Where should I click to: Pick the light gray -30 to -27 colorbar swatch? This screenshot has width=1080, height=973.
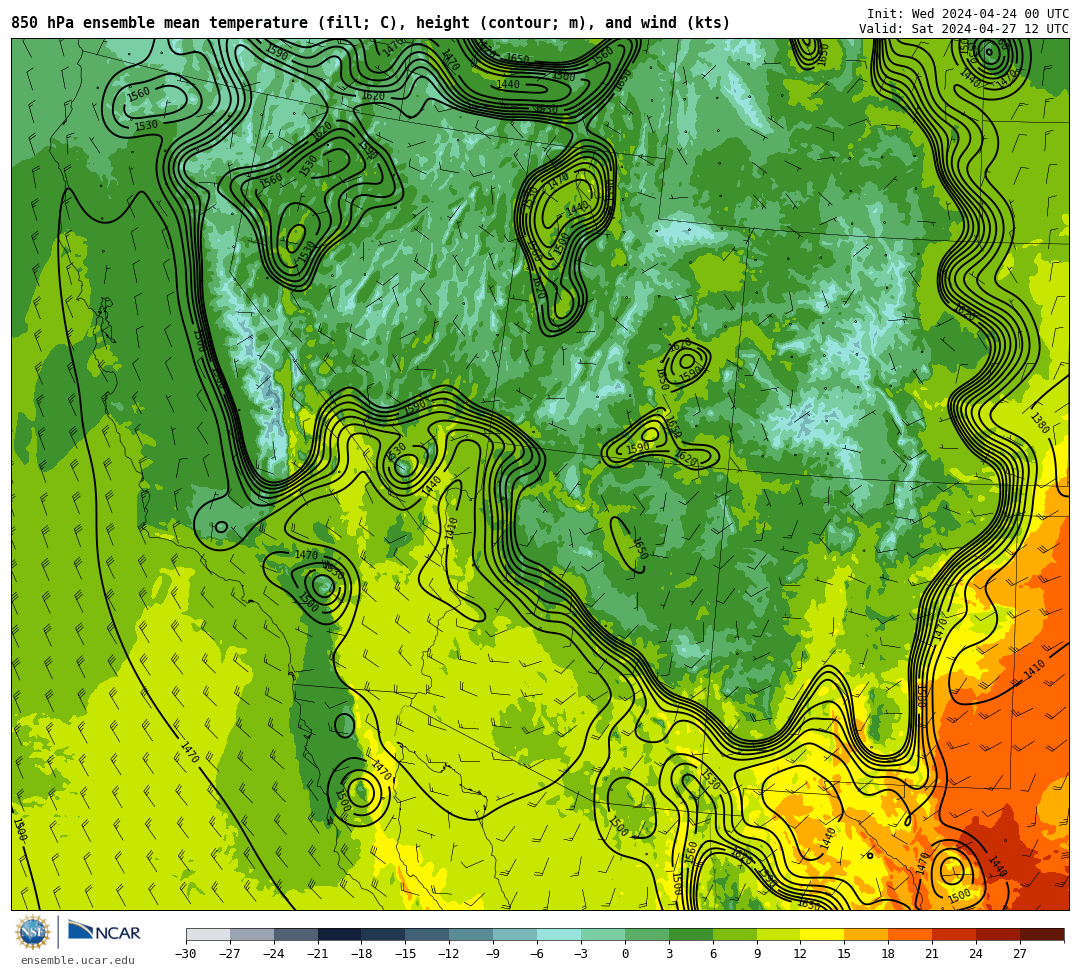pos(208,934)
